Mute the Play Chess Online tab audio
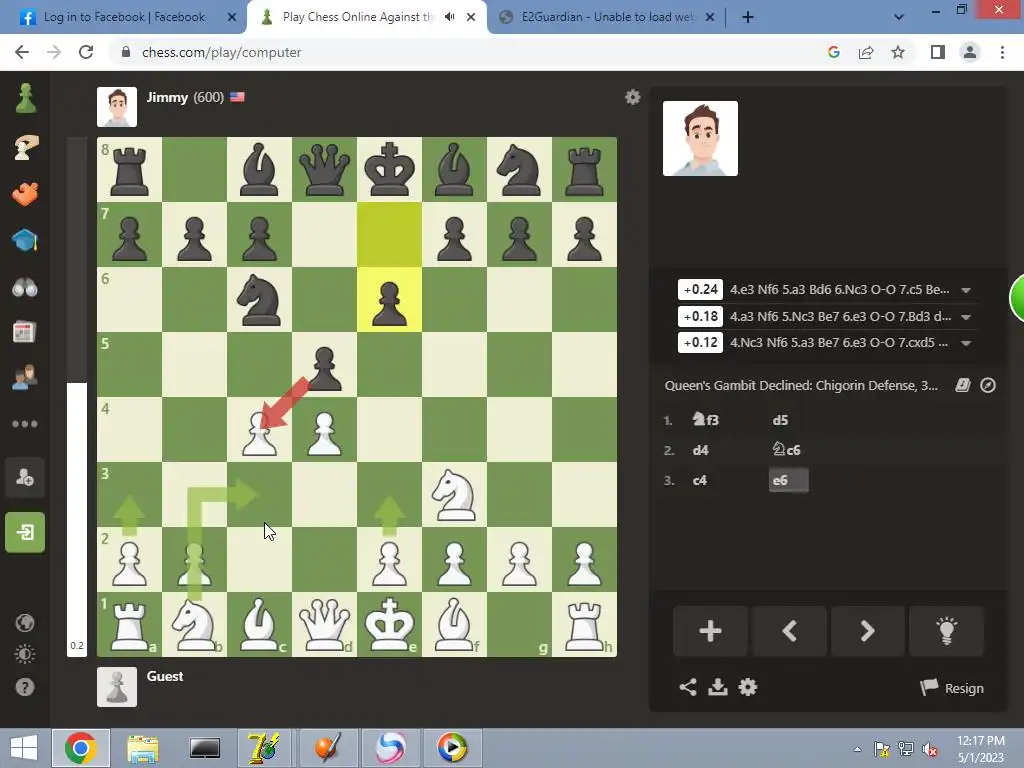Viewport: 1024px width, 768px height. coord(449,17)
